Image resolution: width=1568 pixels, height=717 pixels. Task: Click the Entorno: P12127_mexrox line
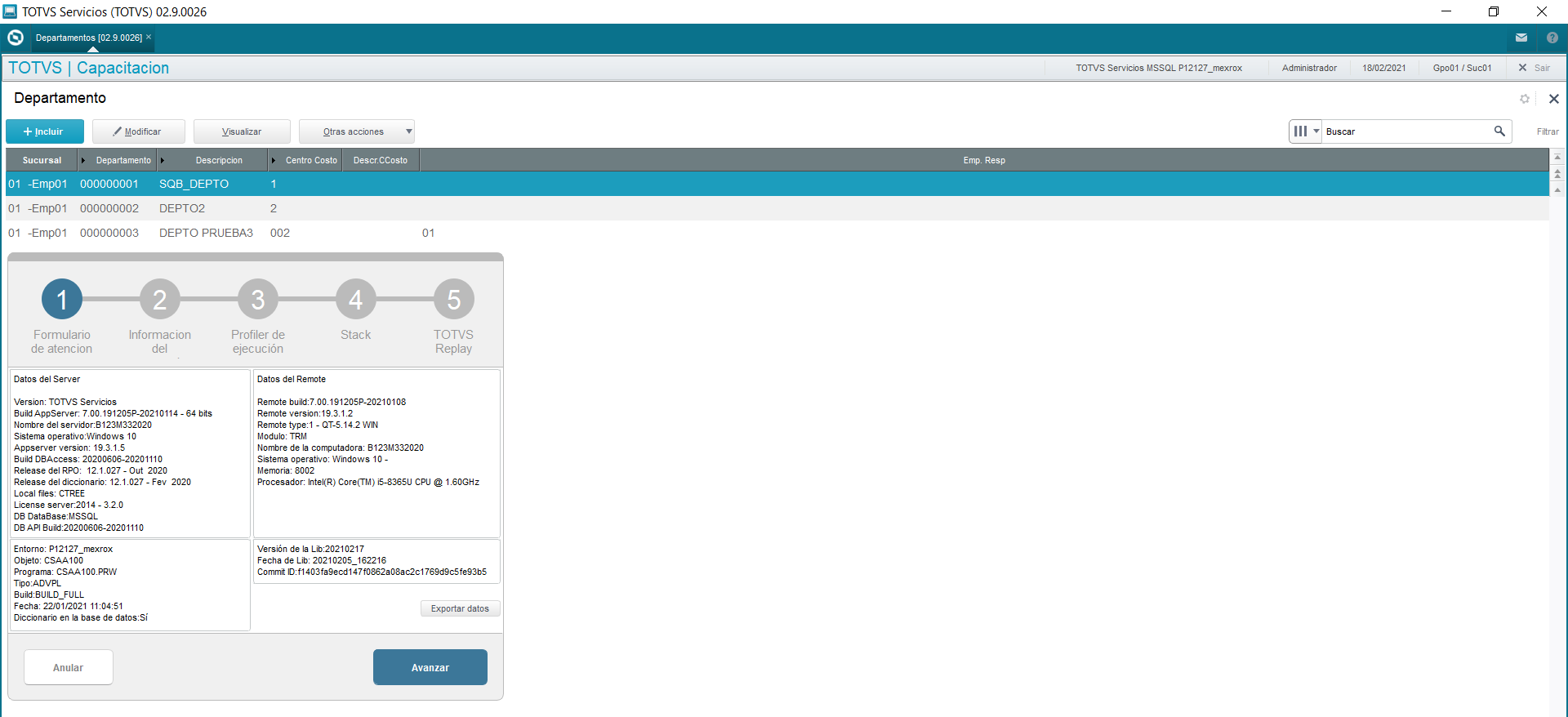pos(63,549)
